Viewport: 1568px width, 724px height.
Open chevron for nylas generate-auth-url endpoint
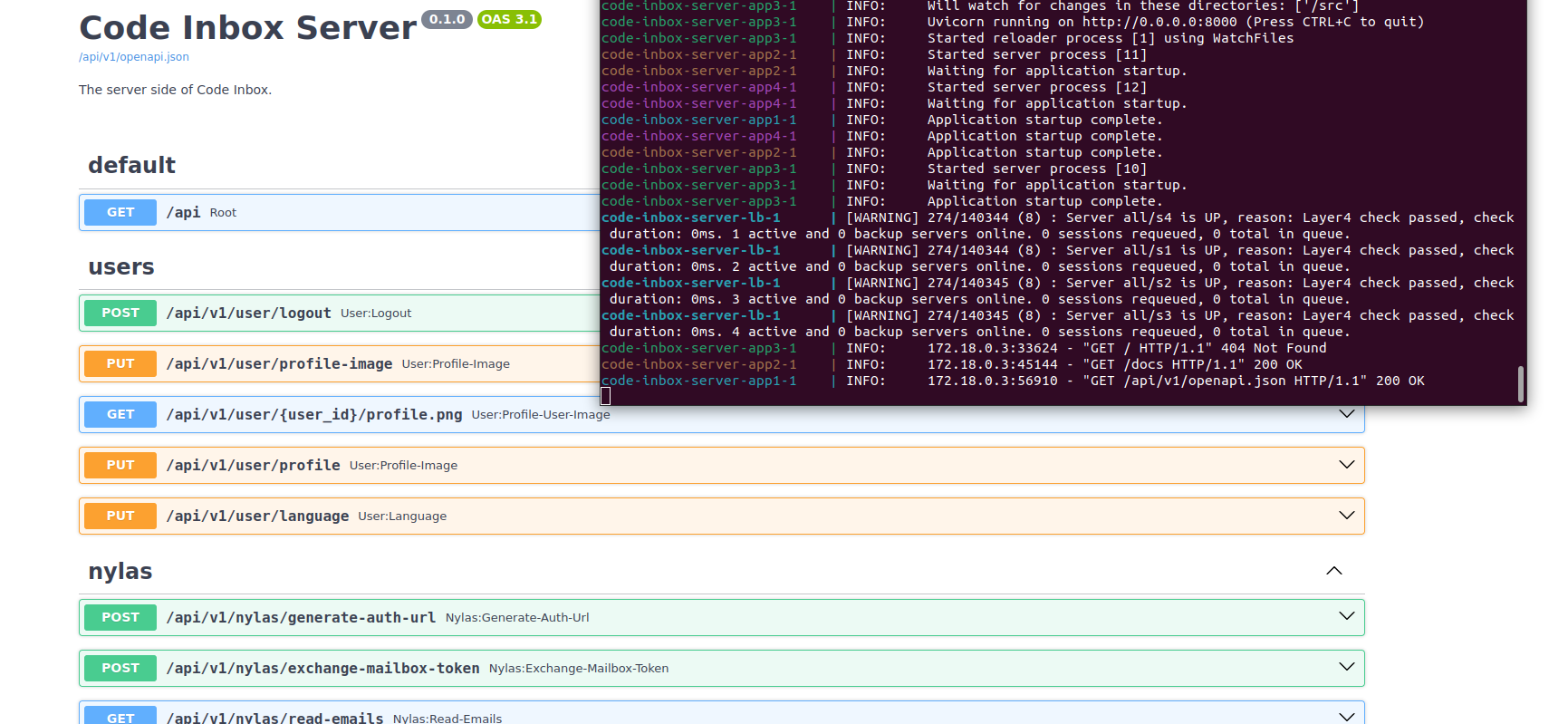(1347, 617)
